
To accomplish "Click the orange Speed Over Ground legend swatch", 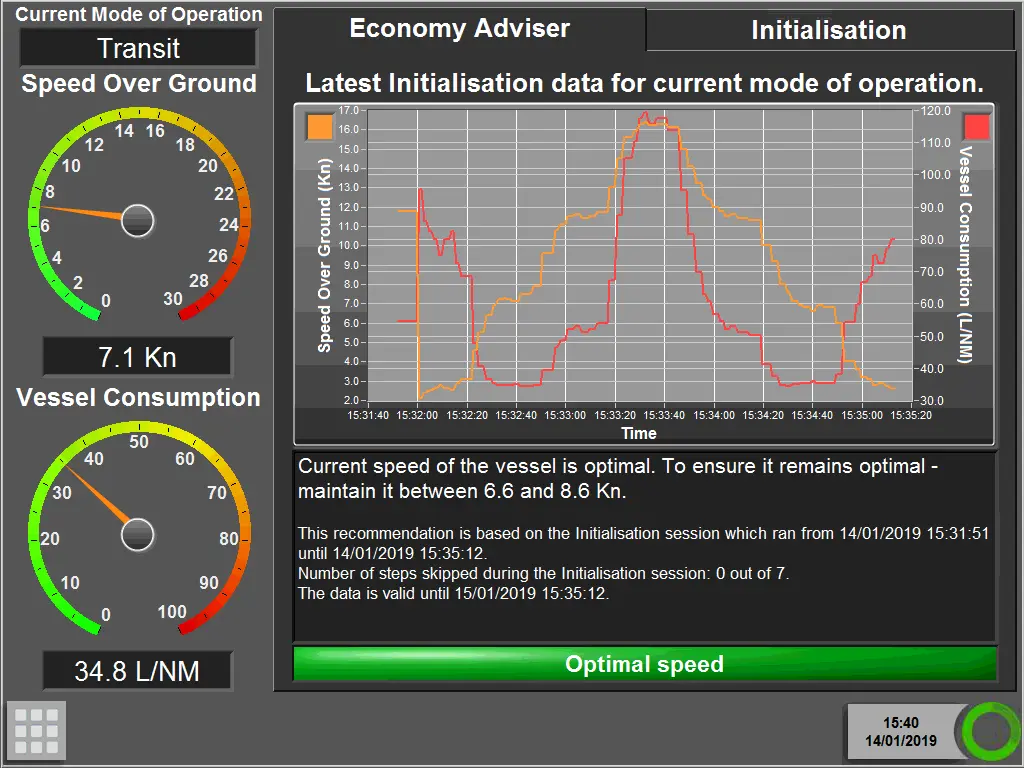I will 319,127.
